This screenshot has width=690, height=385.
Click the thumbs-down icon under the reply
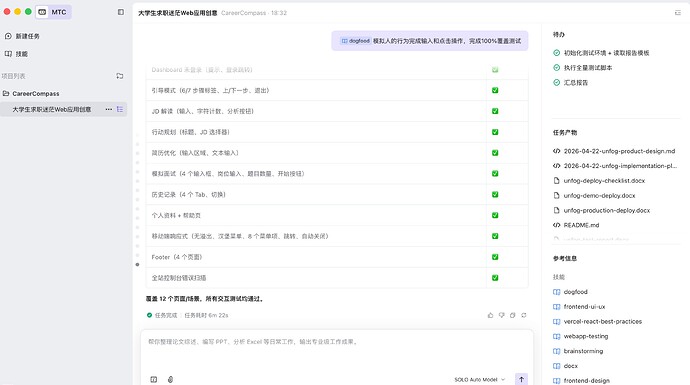click(x=501, y=315)
